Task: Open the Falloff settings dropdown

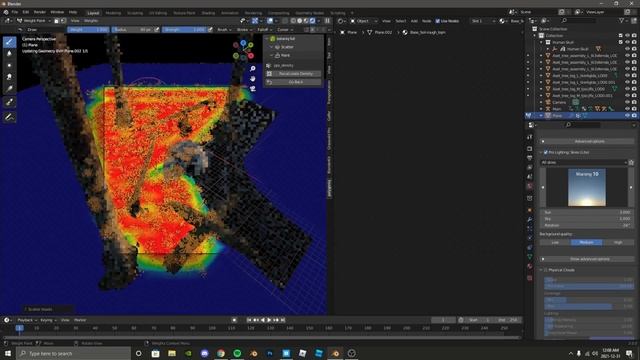Action: coord(264,29)
